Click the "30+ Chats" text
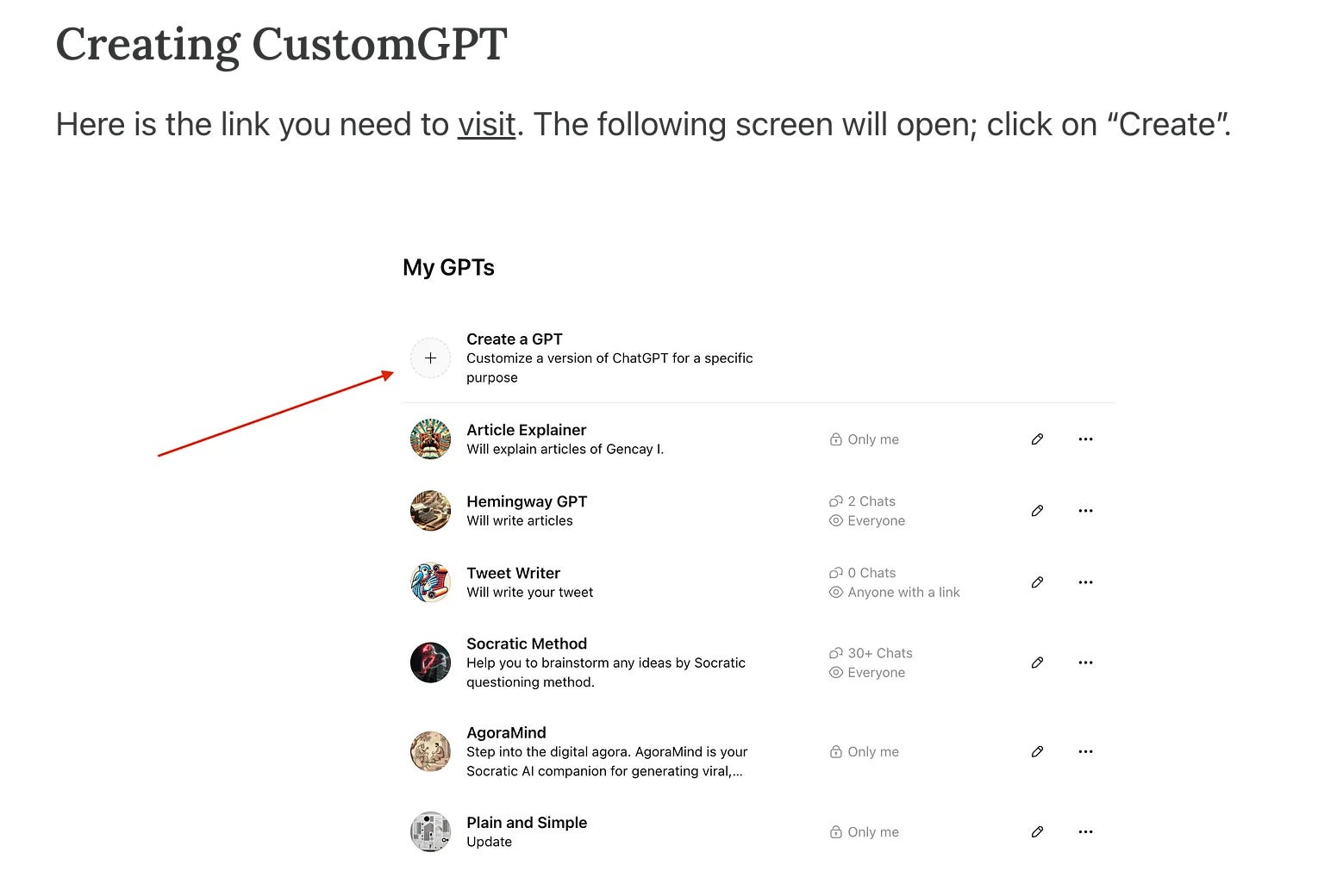This screenshot has width=1343, height=896. (x=880, y=653)
